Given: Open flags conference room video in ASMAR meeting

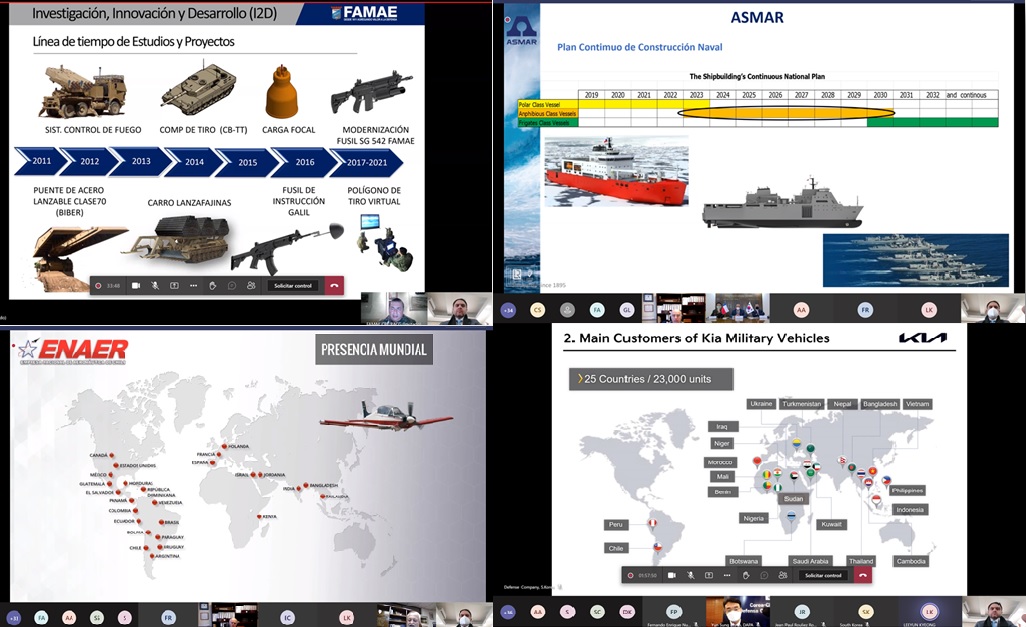Looking at the screenshot, I should pyautogui.click(x=738, y=308).
